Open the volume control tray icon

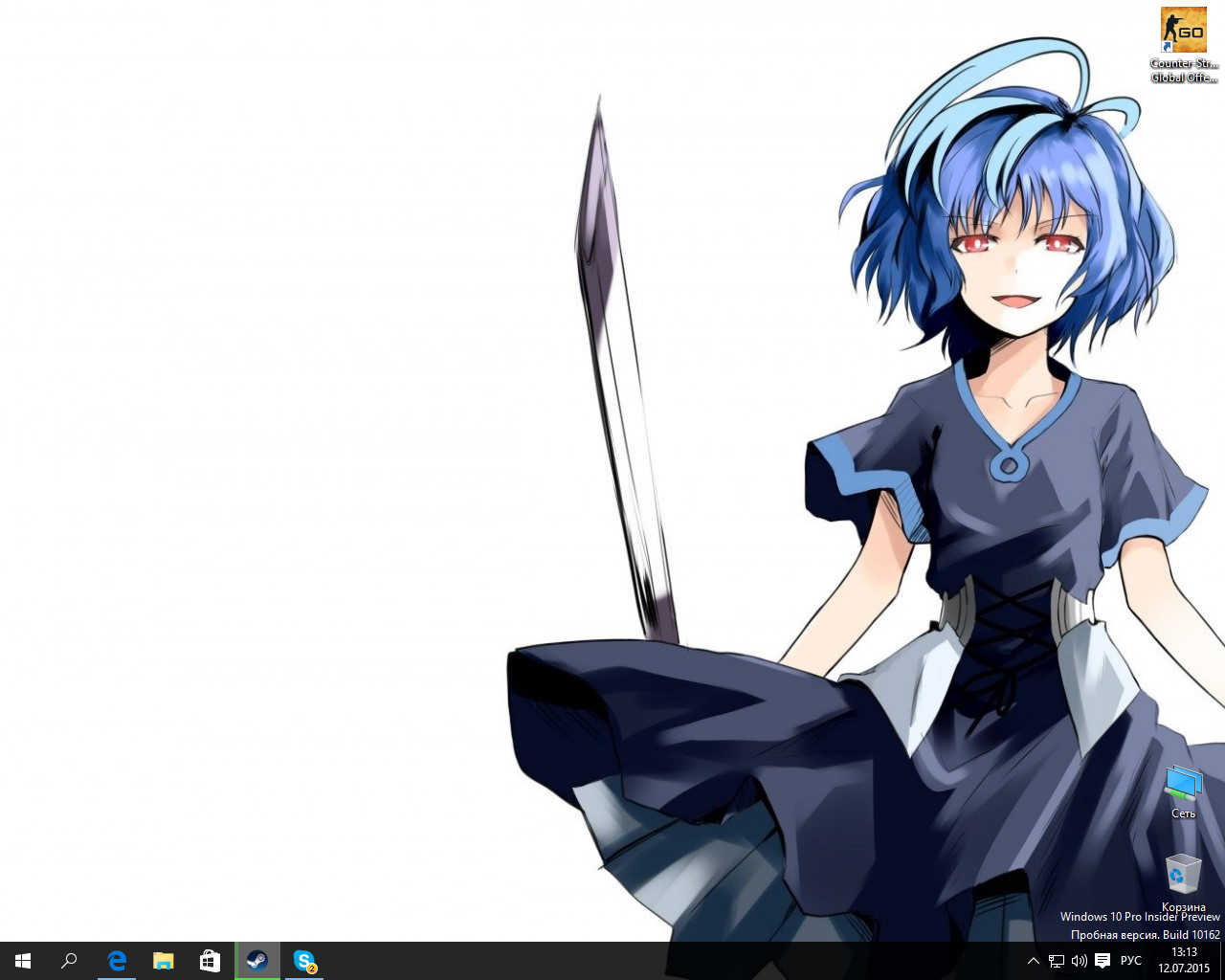click(x=1080, y=961)
